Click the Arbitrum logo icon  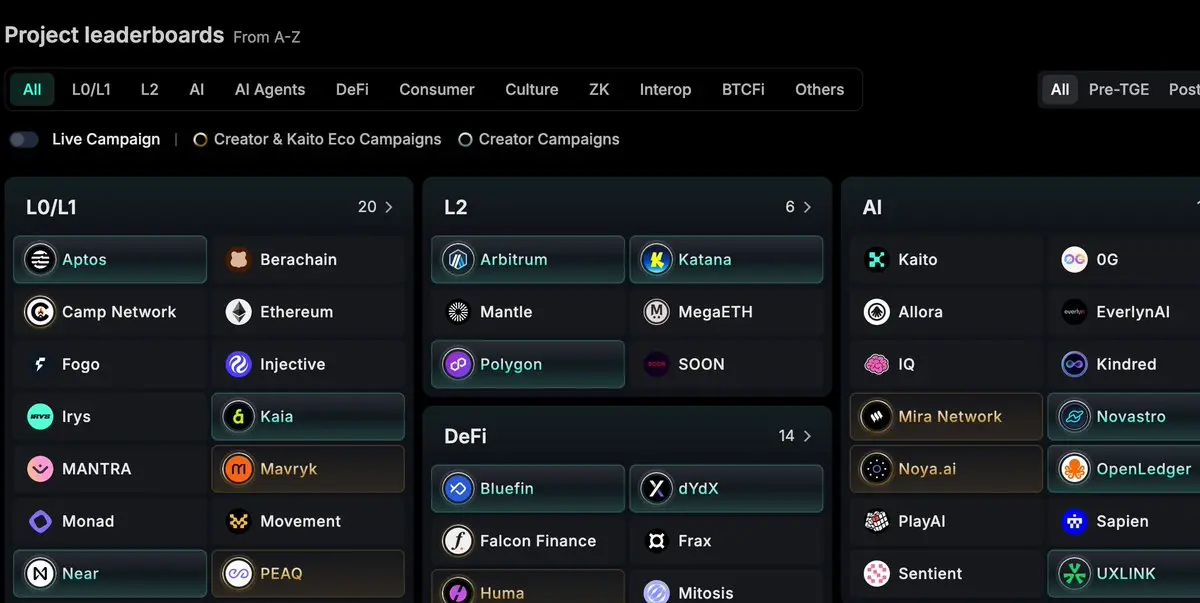pos(458,259)
